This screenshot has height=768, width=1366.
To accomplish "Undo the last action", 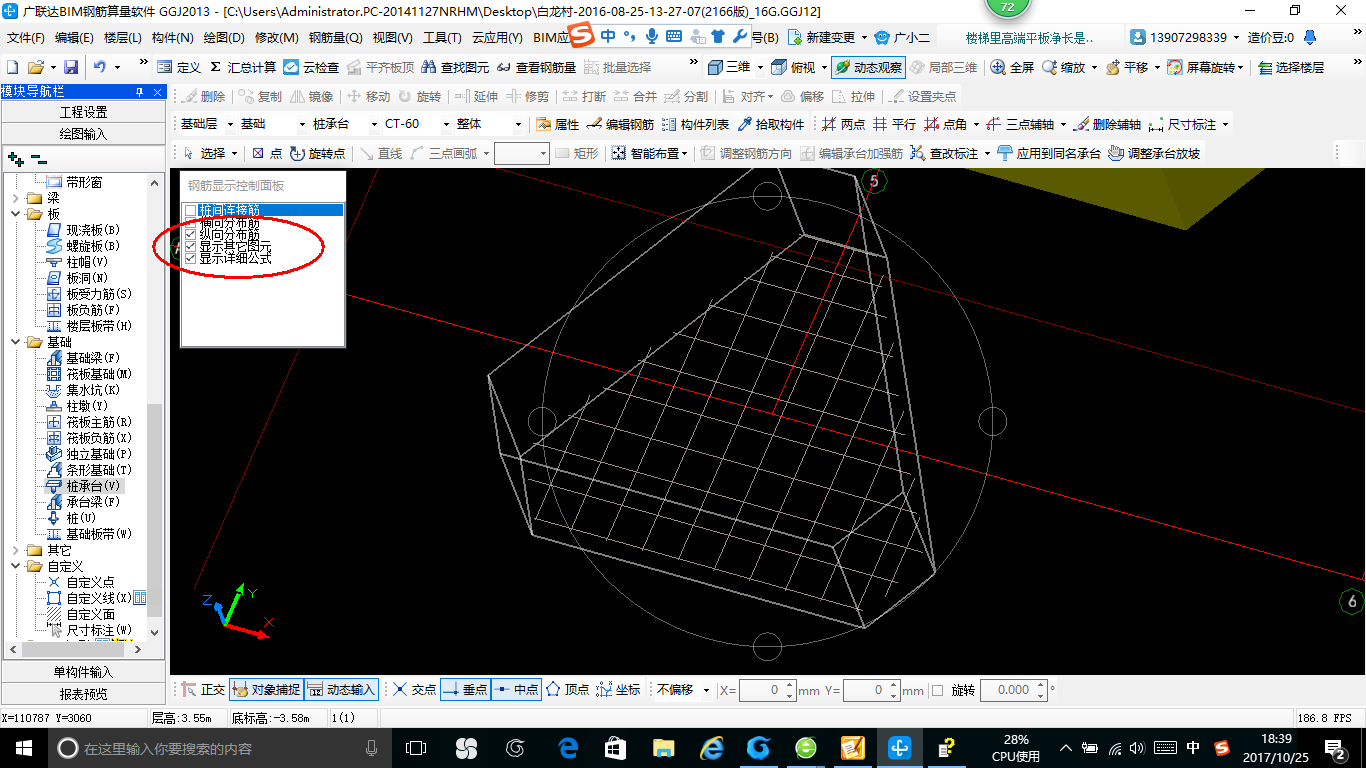I will [100, 67].
